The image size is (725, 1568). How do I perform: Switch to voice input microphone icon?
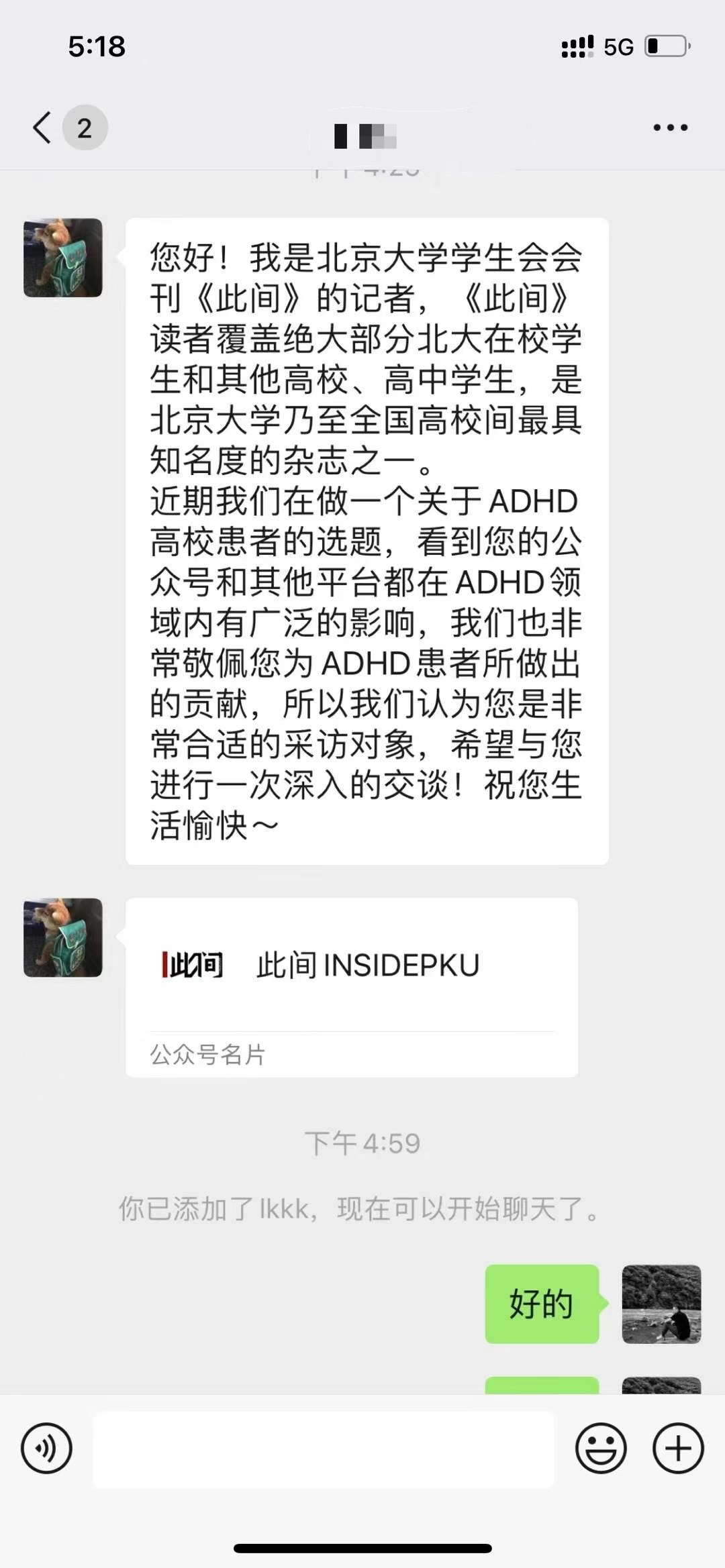tap(46, 1448)
